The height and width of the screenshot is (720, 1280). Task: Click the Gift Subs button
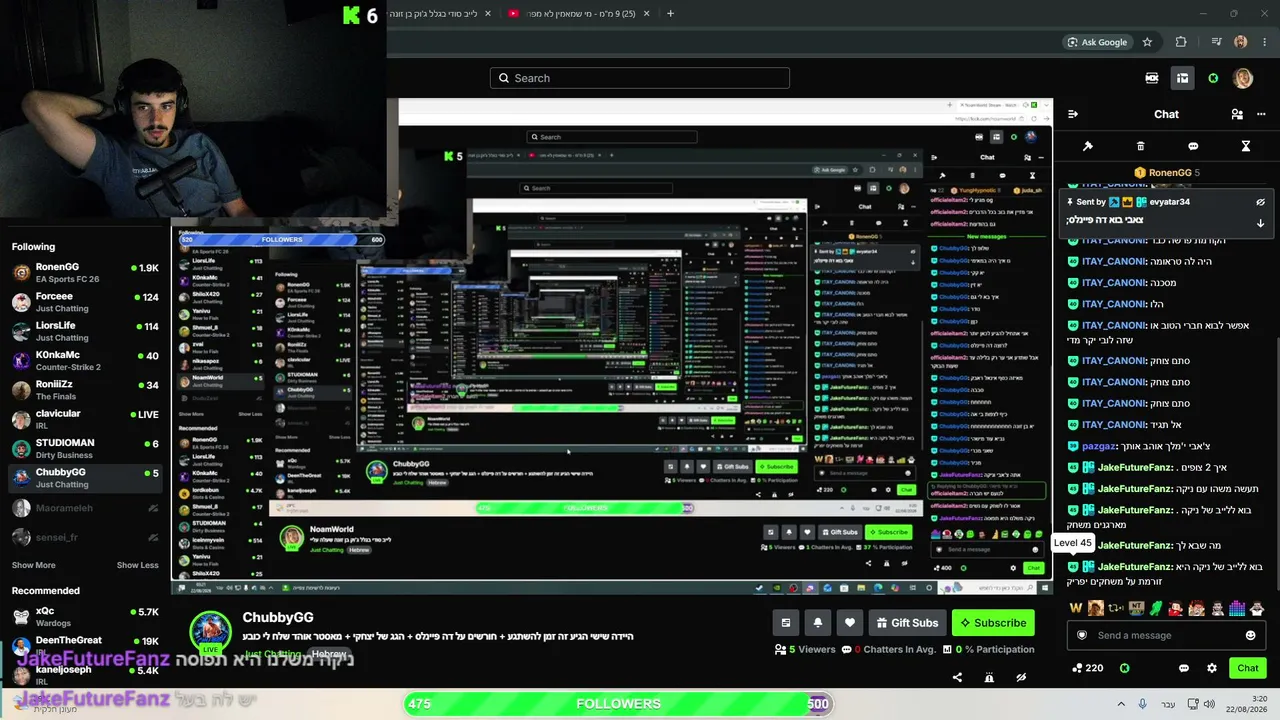click(x=907, y=623)
